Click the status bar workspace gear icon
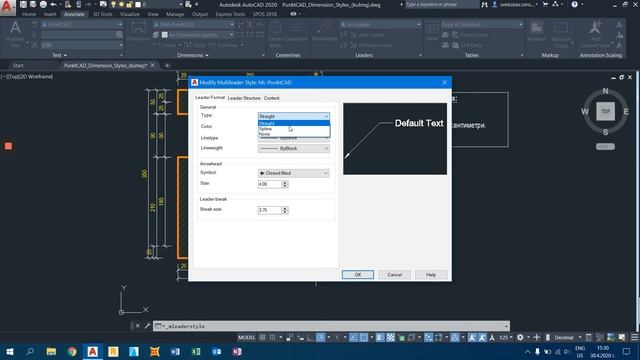This screenshot has width=640, height=360. point(520,338)
